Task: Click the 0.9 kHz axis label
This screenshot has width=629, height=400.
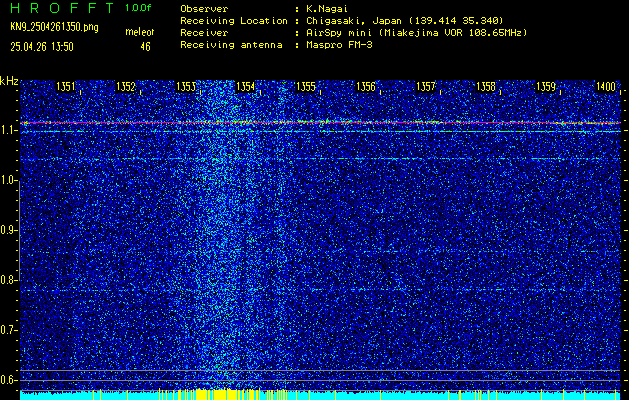Action: 8,230
